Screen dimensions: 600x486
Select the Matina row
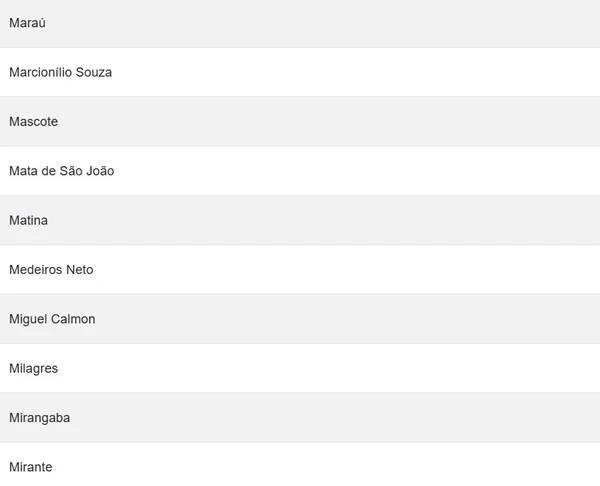tap(300, 220)
